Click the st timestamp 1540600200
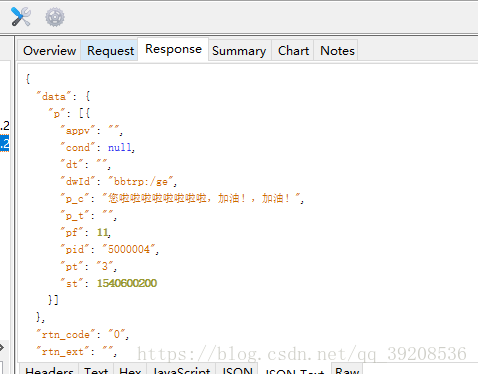Screen dimensions: 478x374 click(x=127, y=283)
